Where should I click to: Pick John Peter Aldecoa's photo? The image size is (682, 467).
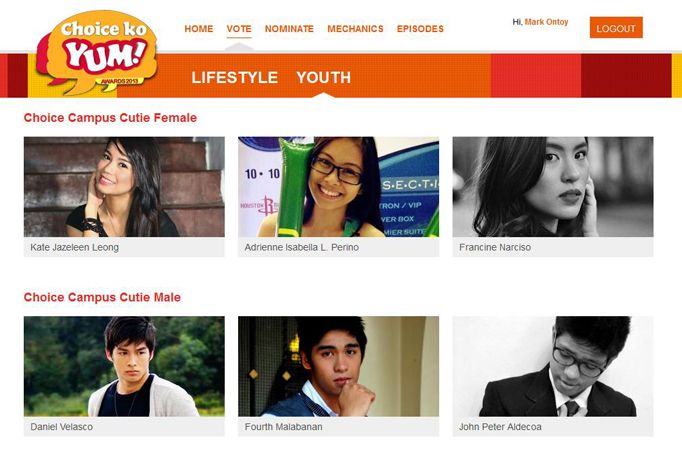click(x=553, y=367)
